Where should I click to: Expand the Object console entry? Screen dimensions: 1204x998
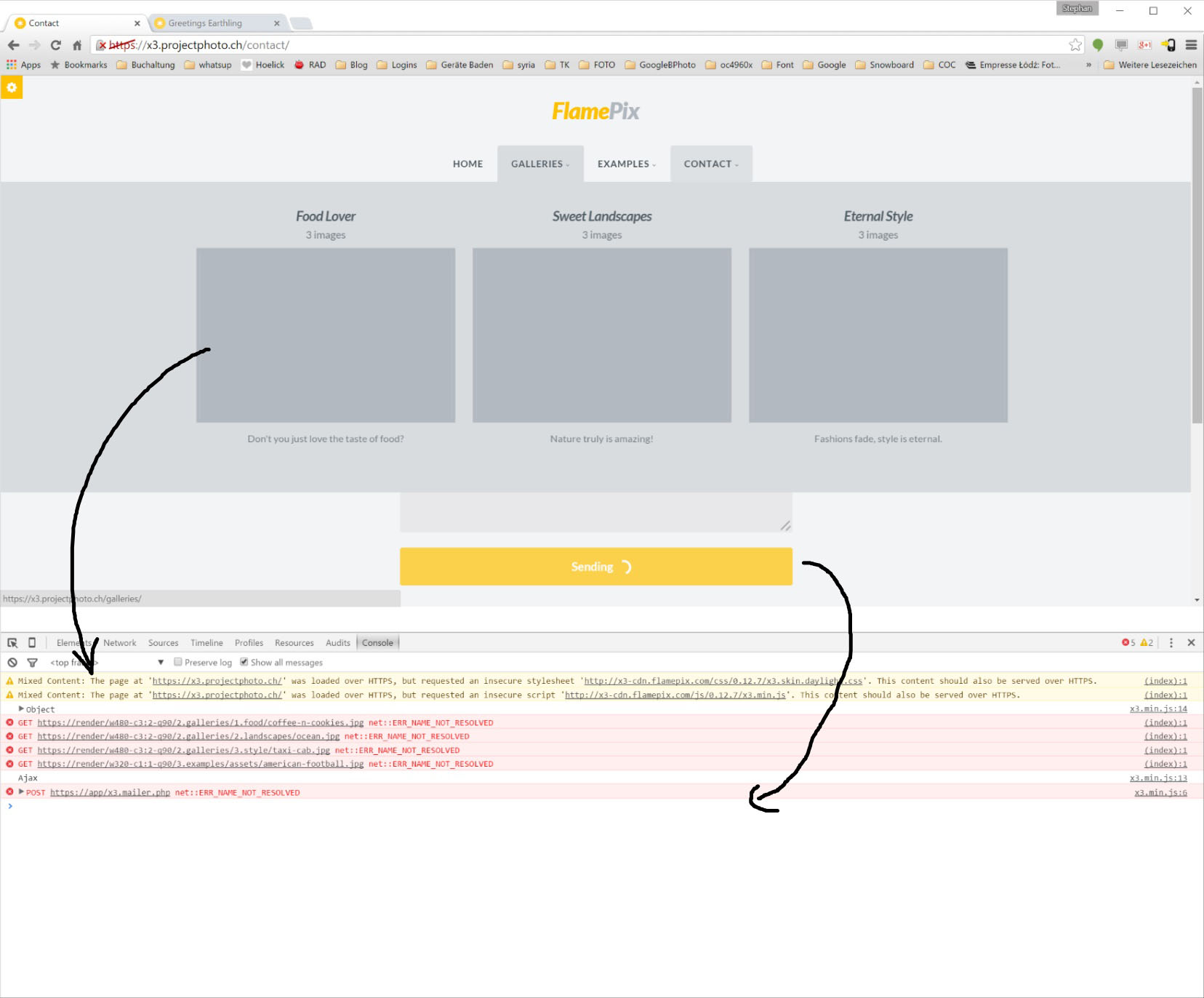click(x=22, y=708)
